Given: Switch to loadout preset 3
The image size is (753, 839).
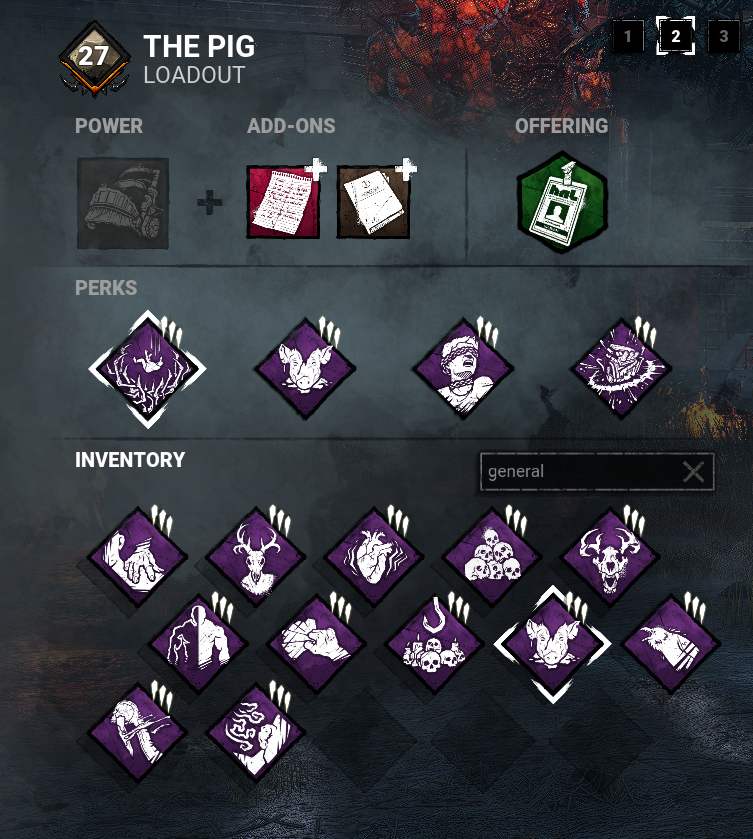Looking at the screenshot, I should click(x=724, y=36).
